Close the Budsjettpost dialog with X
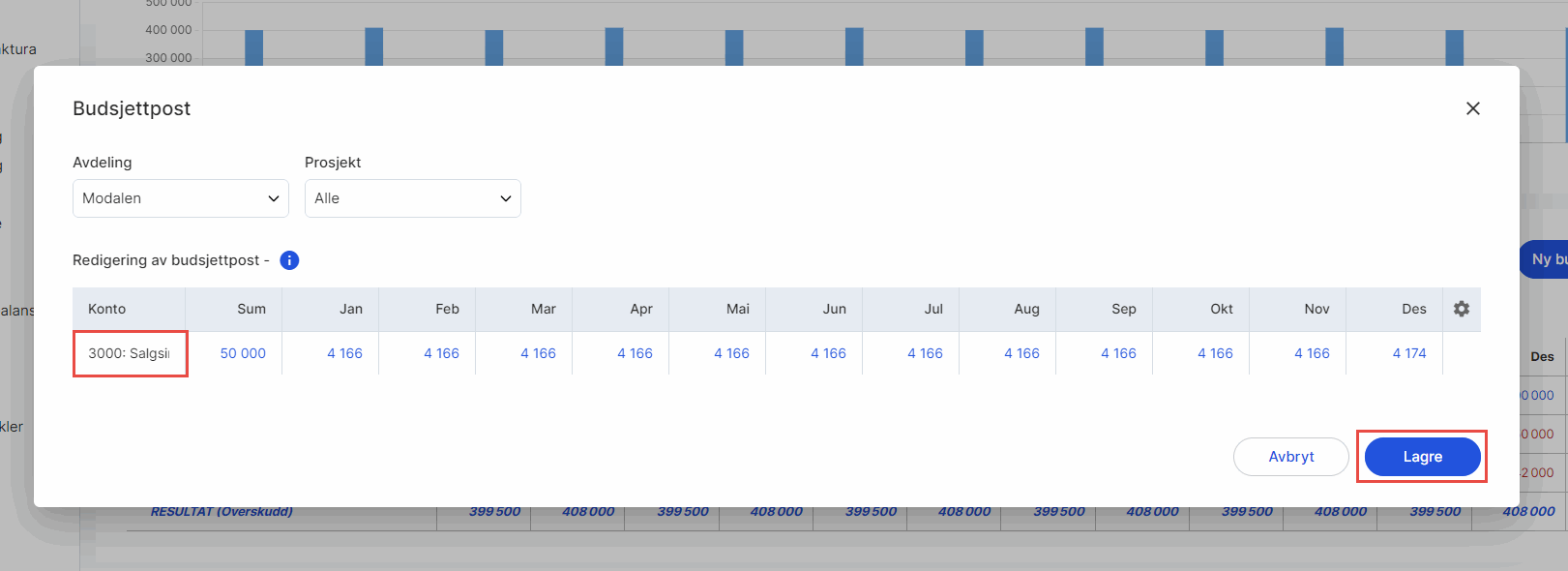The width and height of the screenshot is (1568, 571). coord(1472,108)
